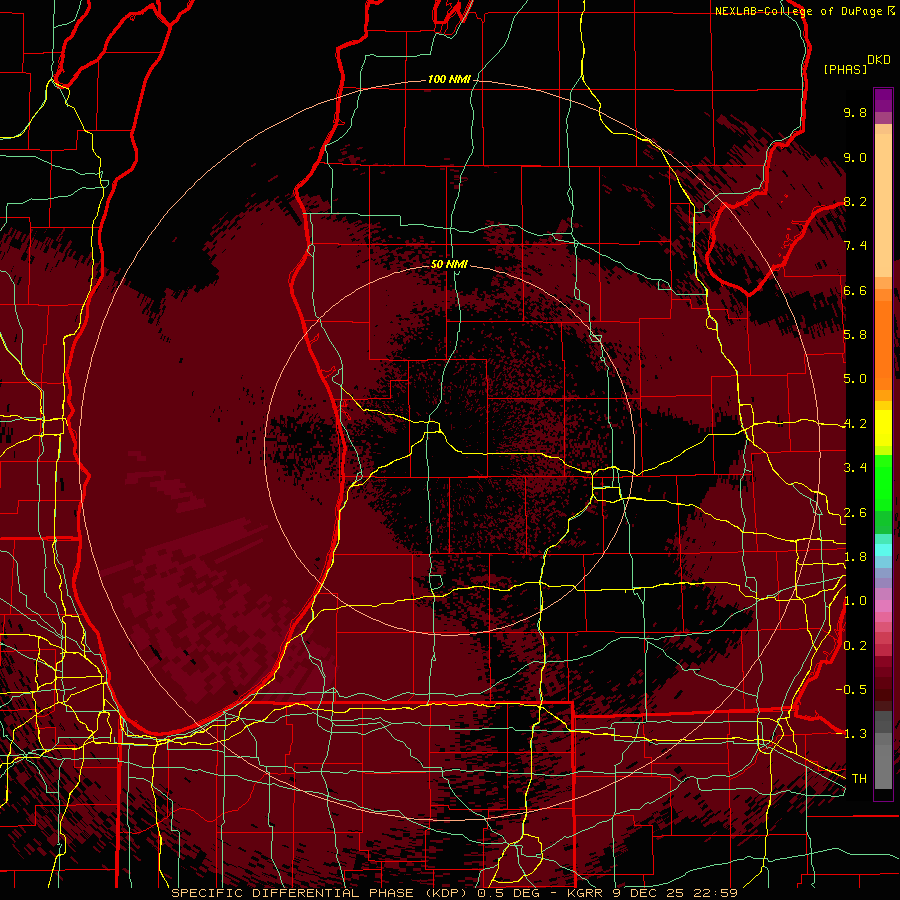Click the 6.6 scale value

tap(855, 290)
